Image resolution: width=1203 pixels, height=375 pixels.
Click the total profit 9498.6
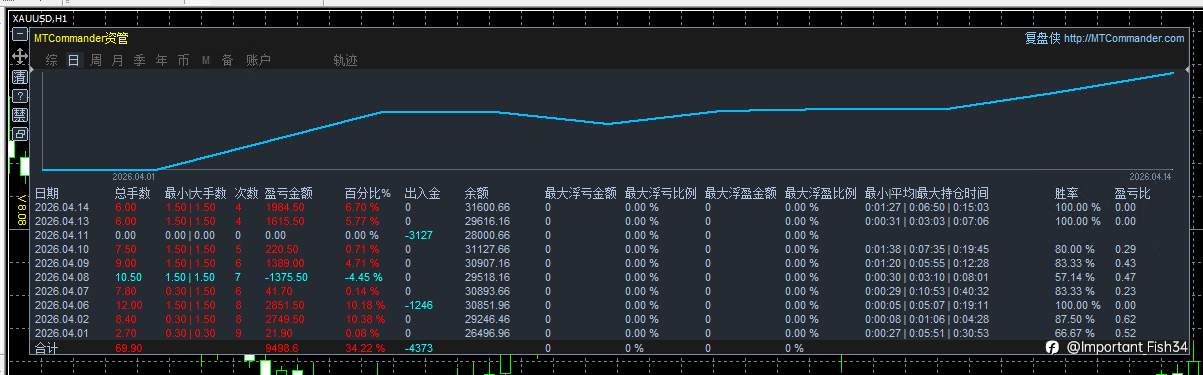coord(281,348)
